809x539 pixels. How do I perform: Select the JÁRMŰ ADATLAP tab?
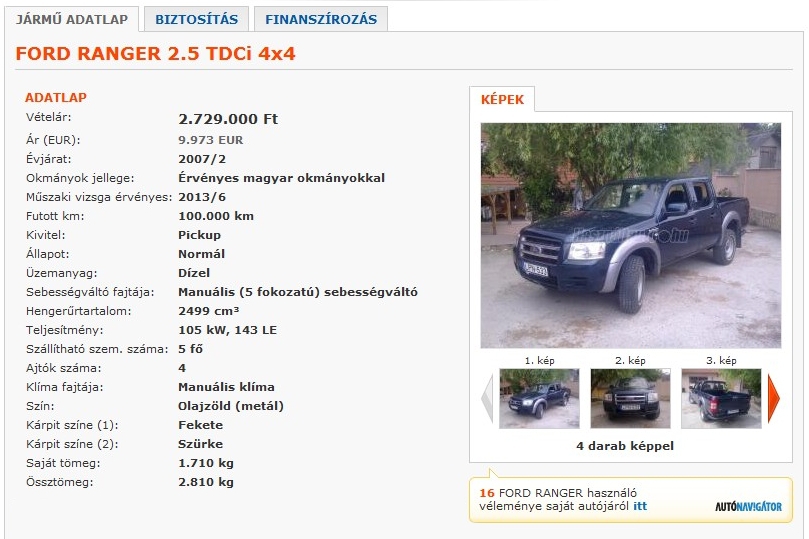tap(72, 20)
